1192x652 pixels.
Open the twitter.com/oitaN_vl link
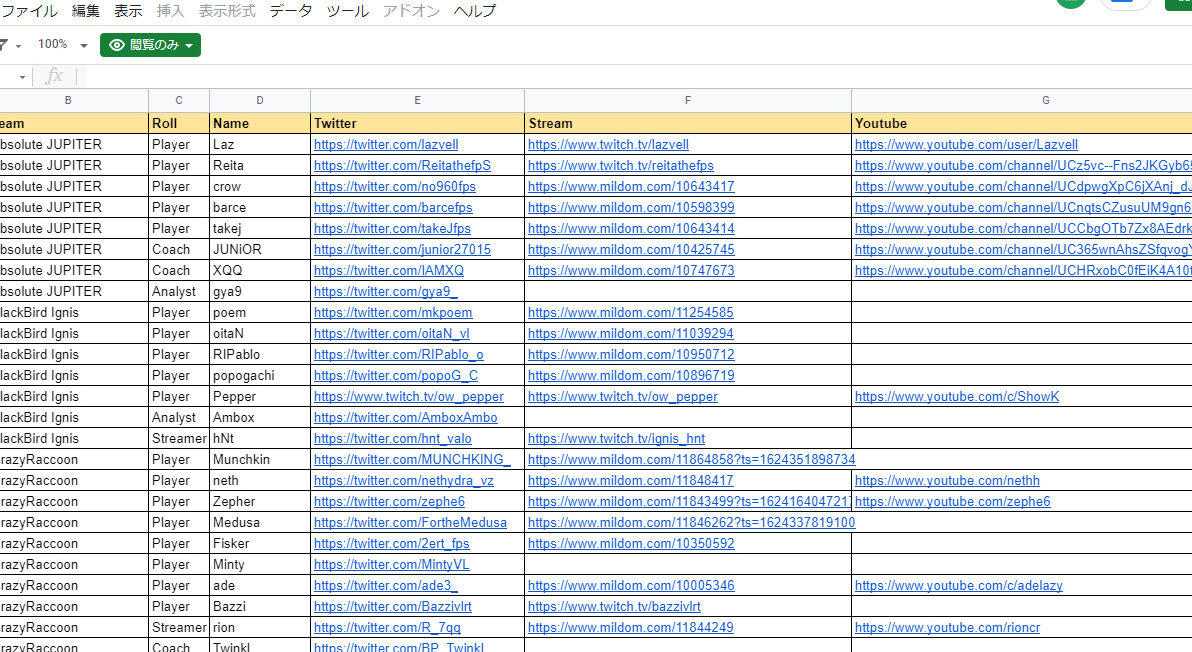392,334
